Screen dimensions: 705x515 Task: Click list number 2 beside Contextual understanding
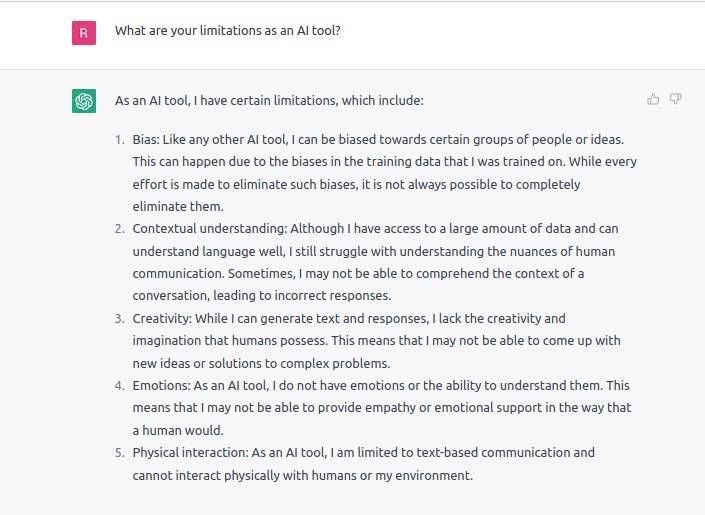tap(120, 229)
